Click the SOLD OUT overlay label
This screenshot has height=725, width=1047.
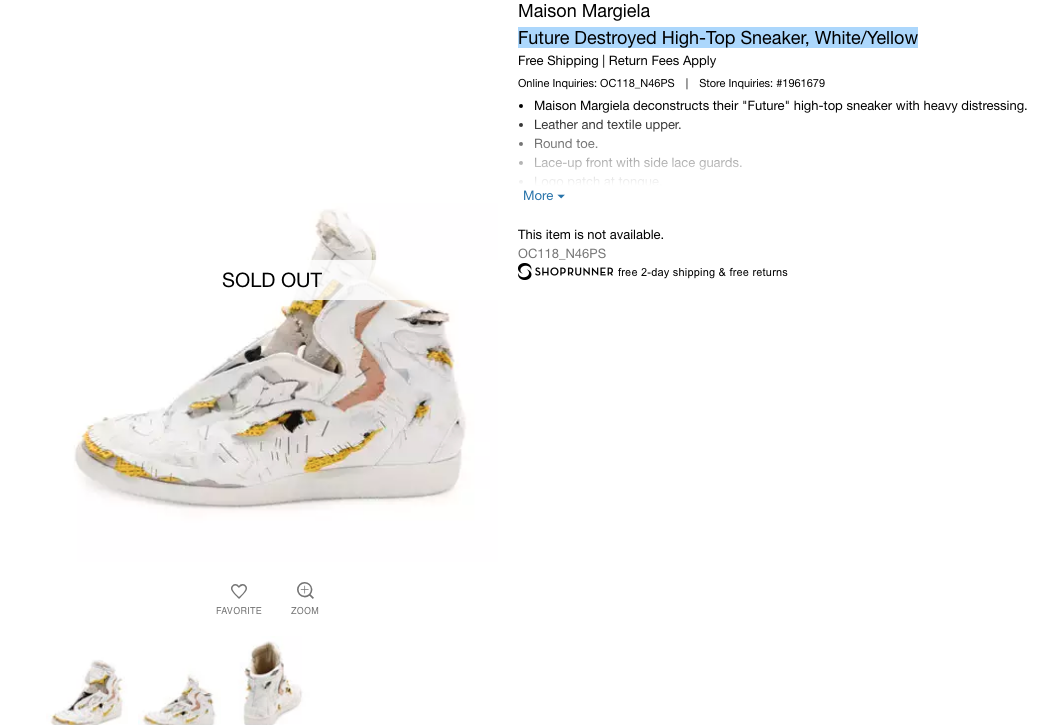coord(272,280)
